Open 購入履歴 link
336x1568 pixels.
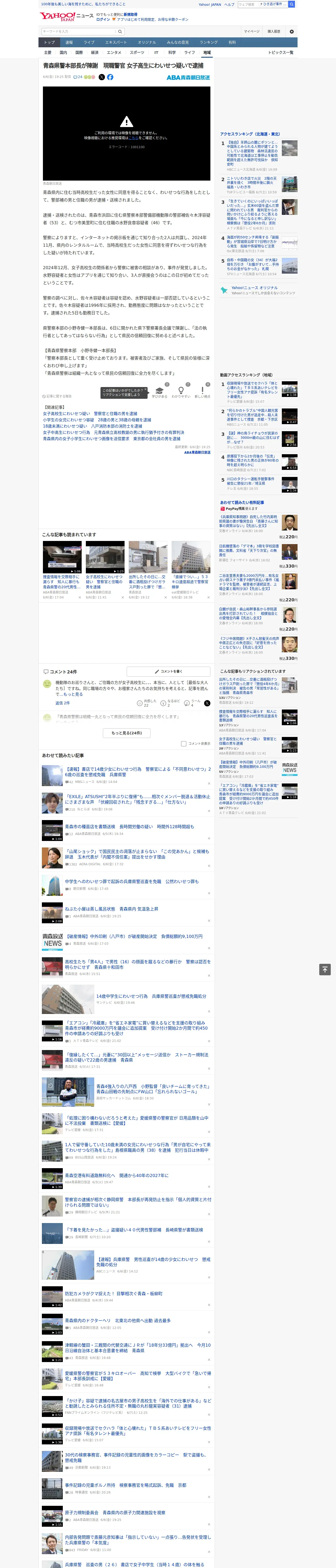pyautogui.click(x=274, y=32)
